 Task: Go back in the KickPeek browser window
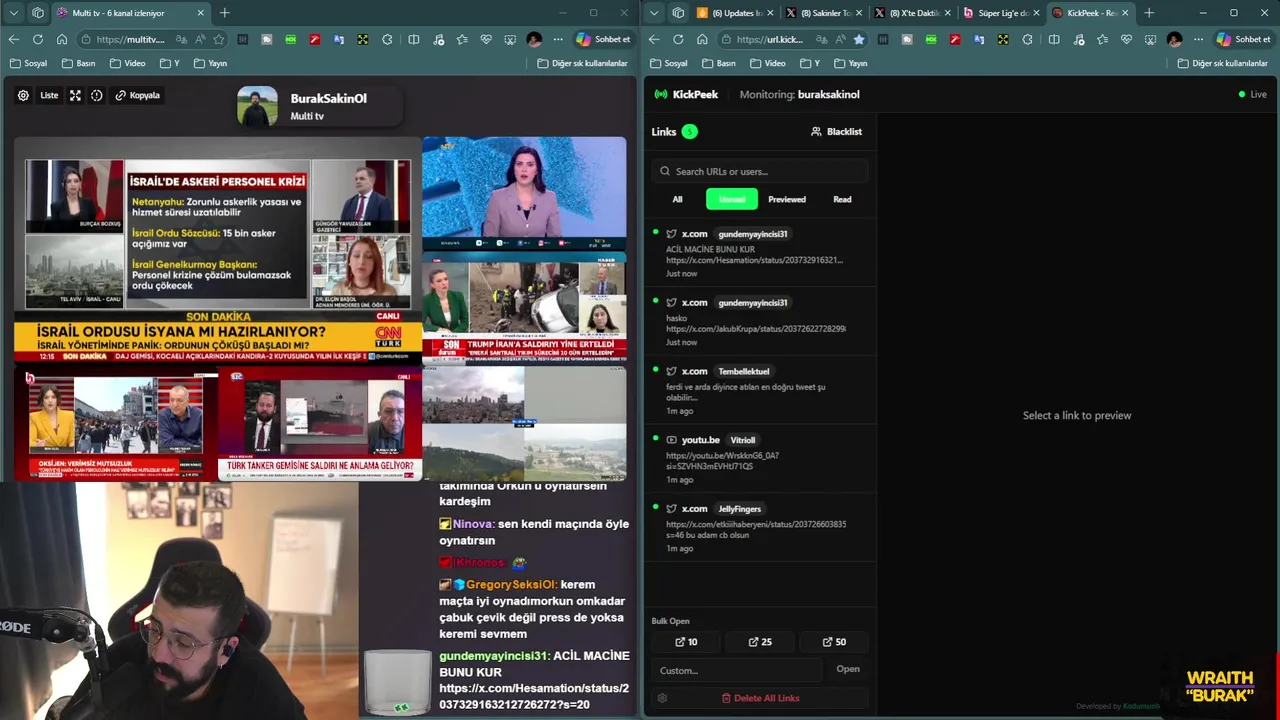coord(653,39)
